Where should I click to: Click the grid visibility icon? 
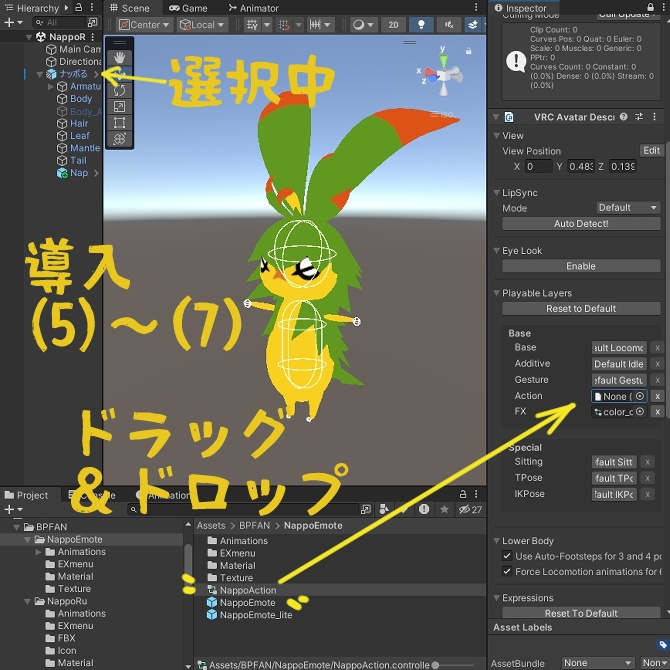click(252, 25)
